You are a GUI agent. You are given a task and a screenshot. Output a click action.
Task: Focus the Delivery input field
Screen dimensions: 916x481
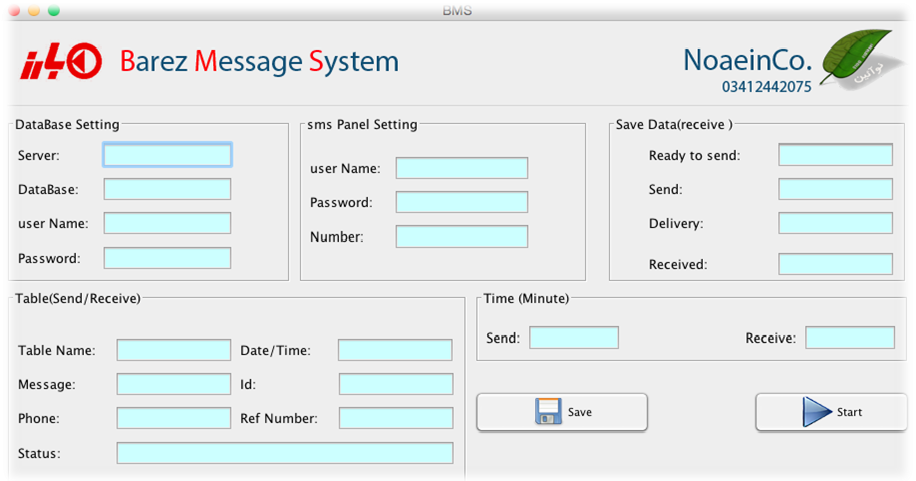pos(835,223)
